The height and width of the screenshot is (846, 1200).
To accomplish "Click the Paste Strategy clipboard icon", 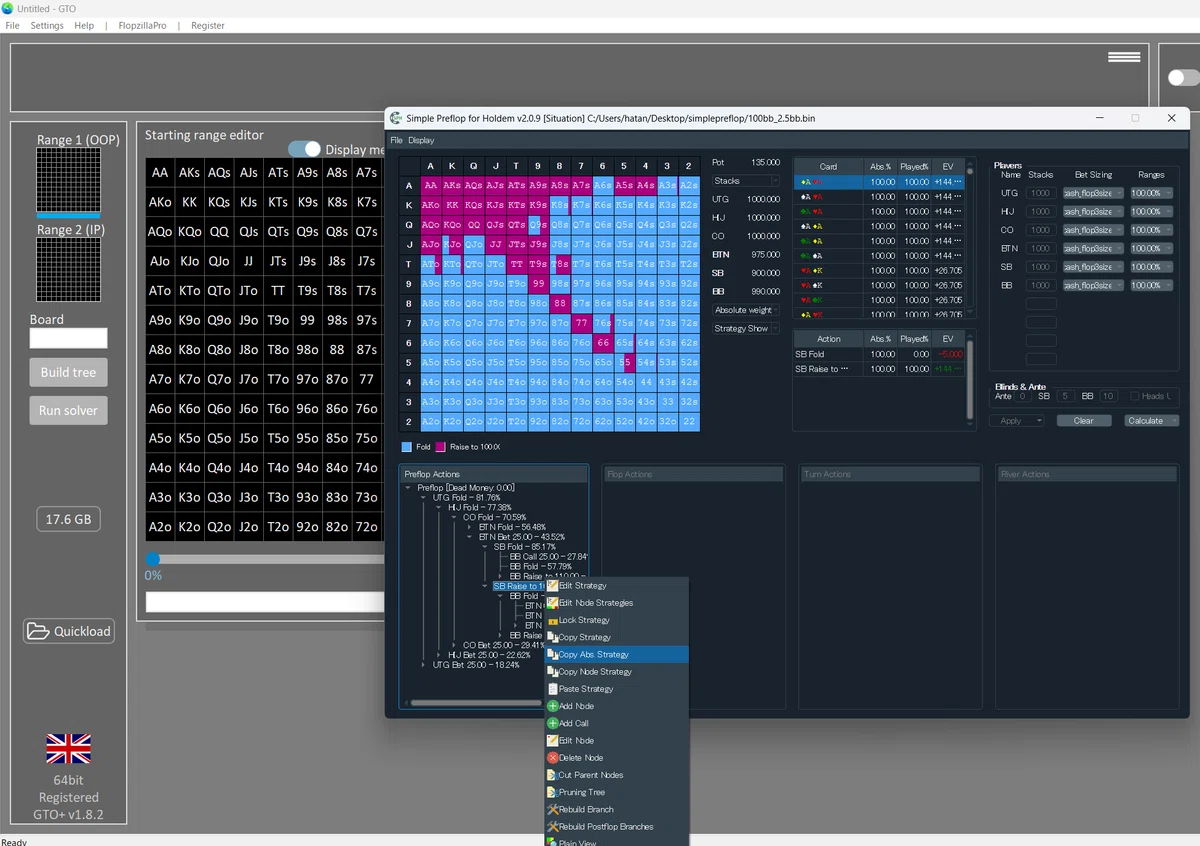I will point(552,689).
